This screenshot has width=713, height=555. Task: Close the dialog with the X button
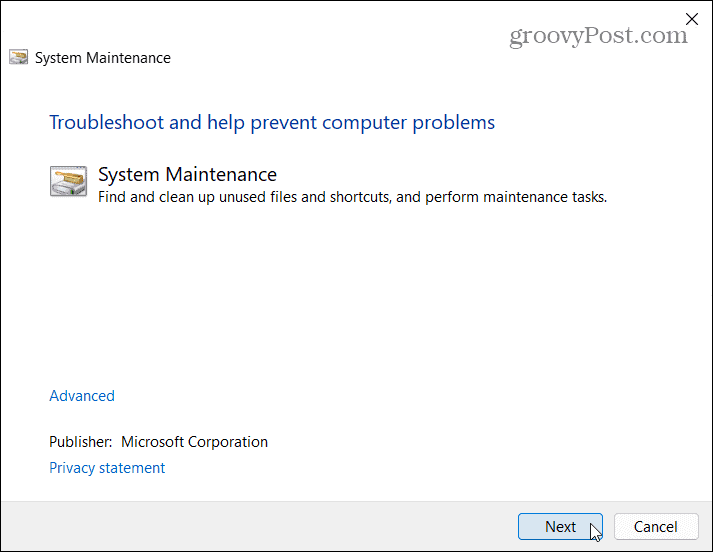[692, 19]
